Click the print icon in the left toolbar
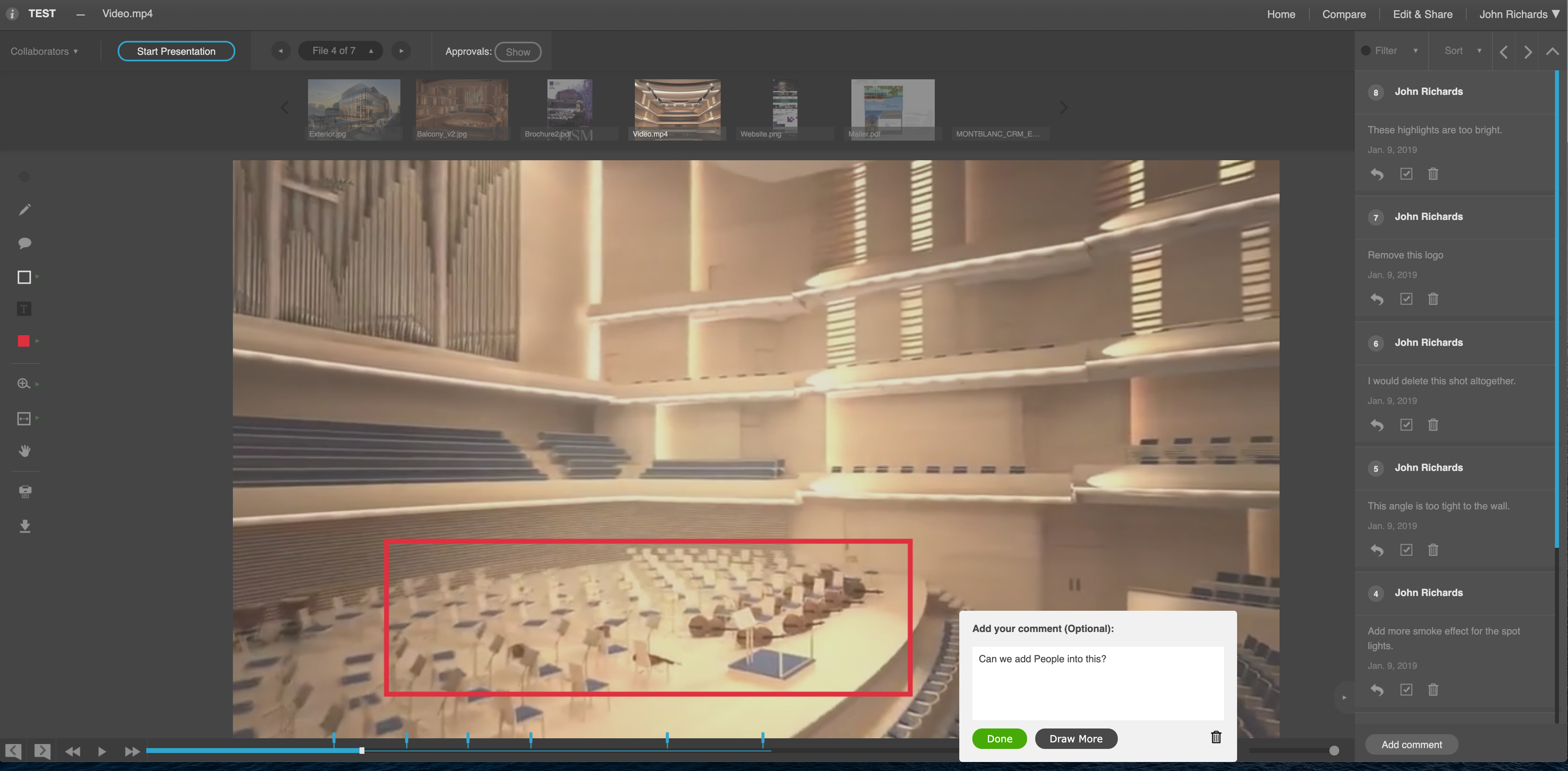The width and height of the screenshot is (1568, 771). point(25,491)
